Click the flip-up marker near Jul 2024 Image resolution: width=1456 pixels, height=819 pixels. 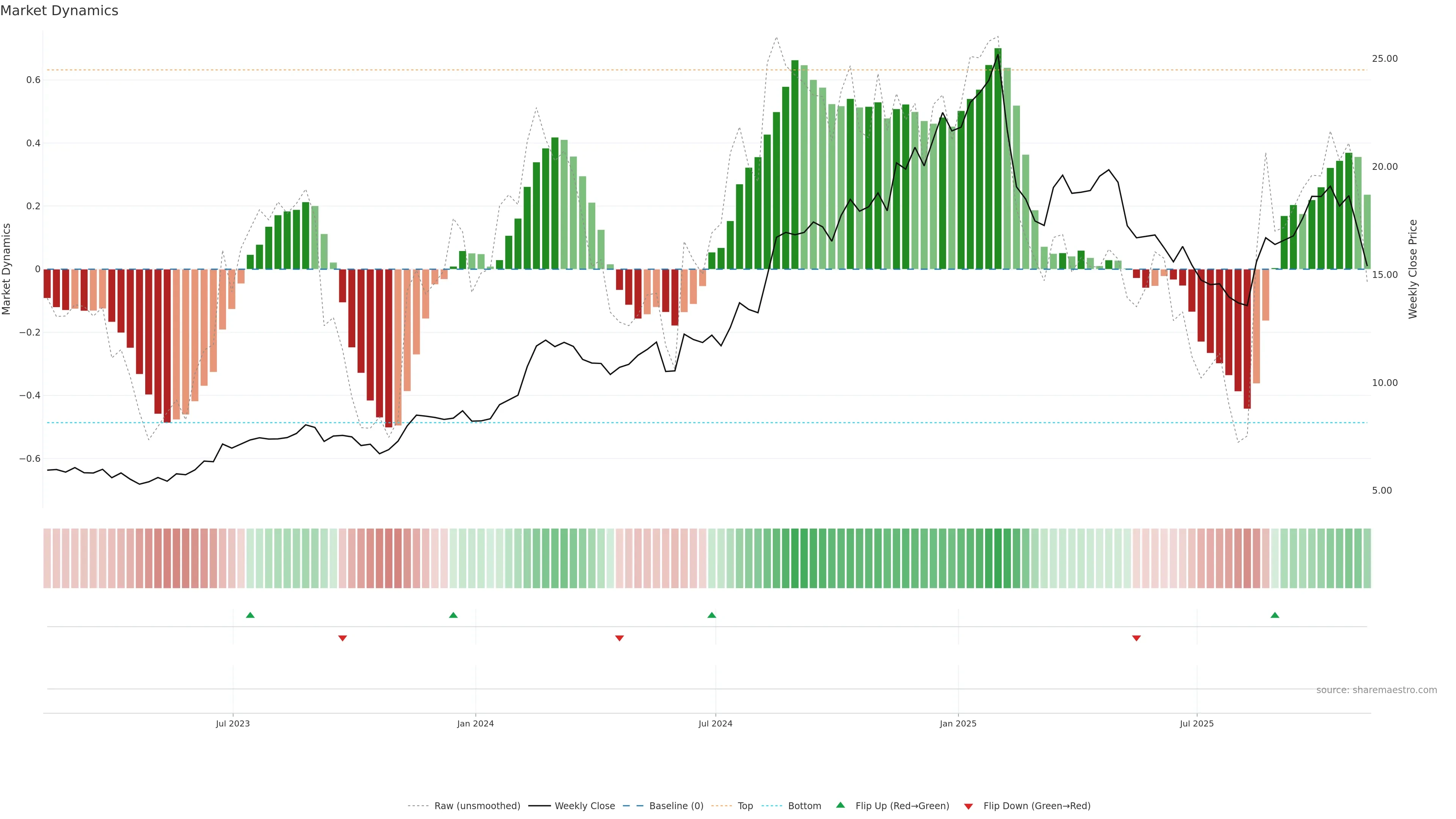(x=712, y=615)
